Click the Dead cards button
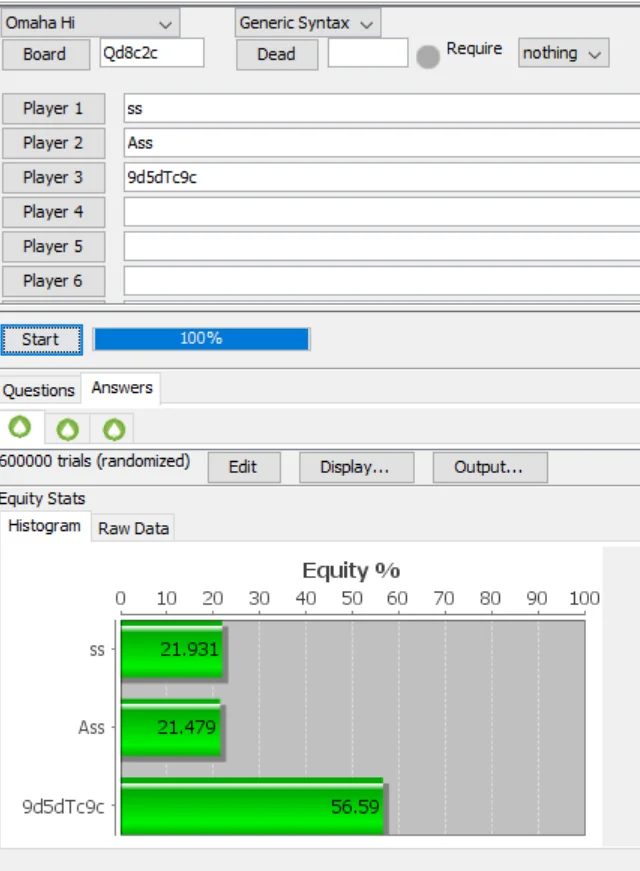The image size is (640, 871). (x=276, y=54)
